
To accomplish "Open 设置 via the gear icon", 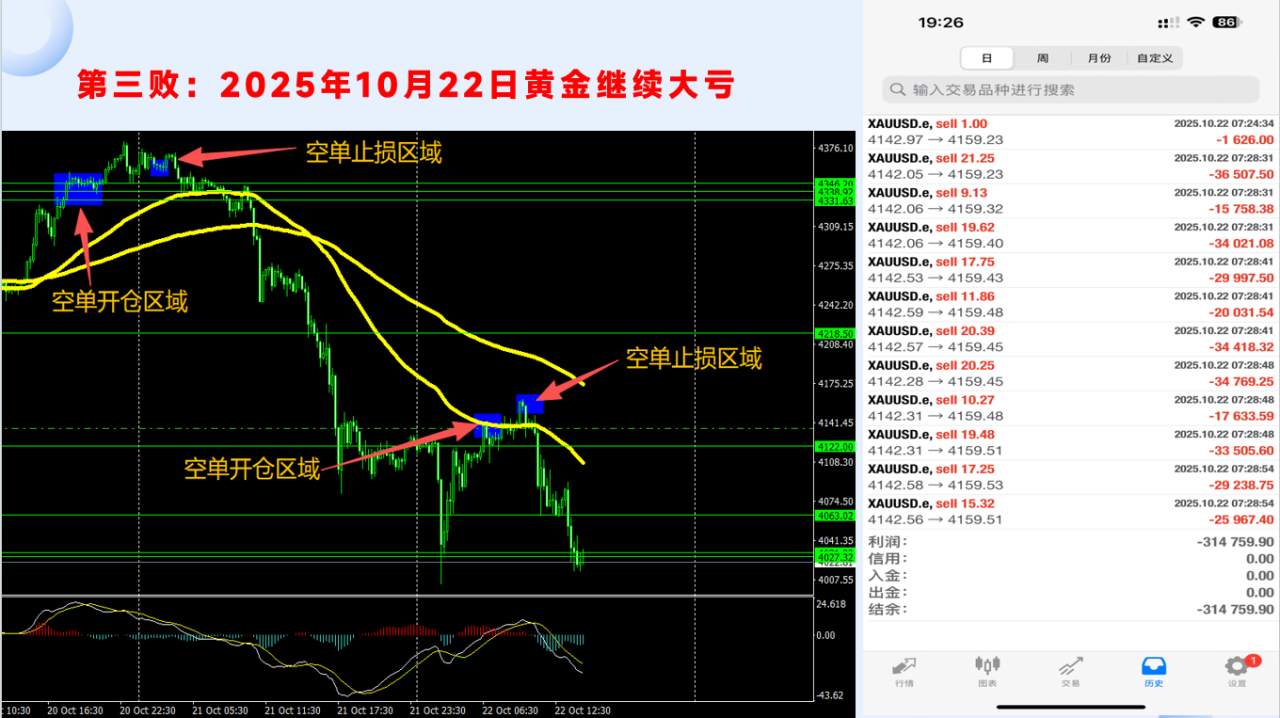I will (1236, 667).
